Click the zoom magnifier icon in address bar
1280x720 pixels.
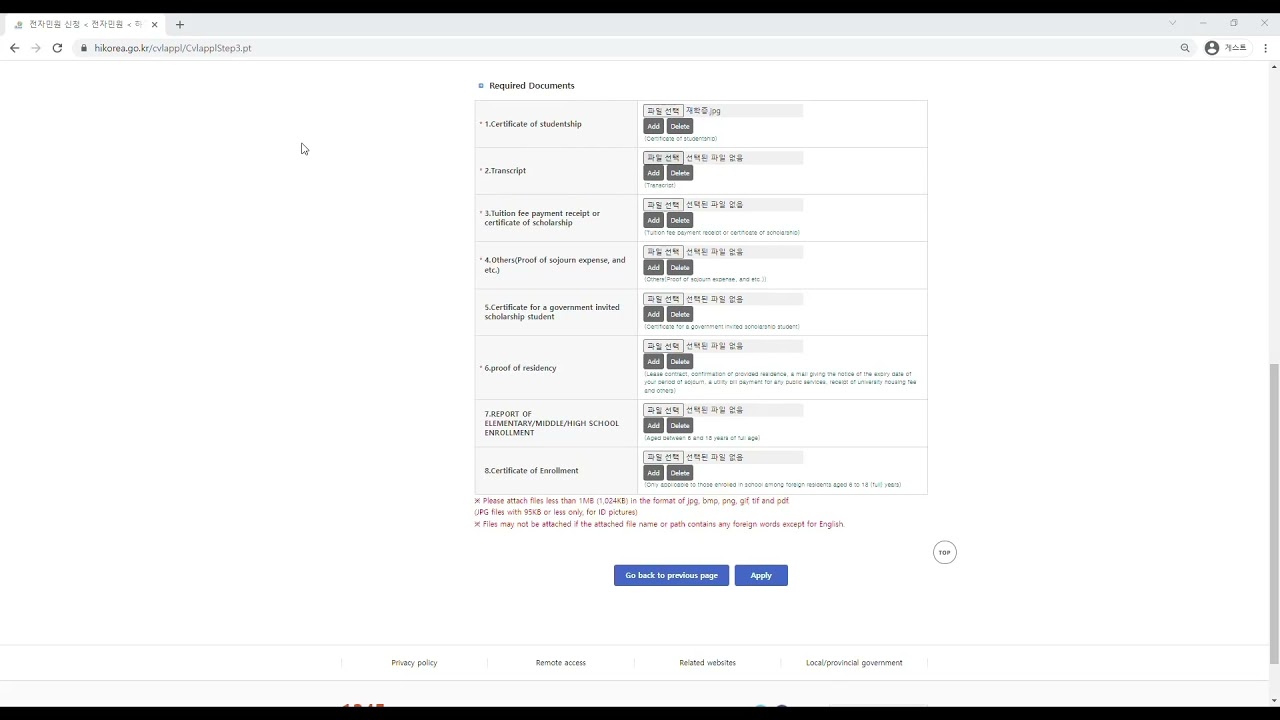(x=1185, y=48)
